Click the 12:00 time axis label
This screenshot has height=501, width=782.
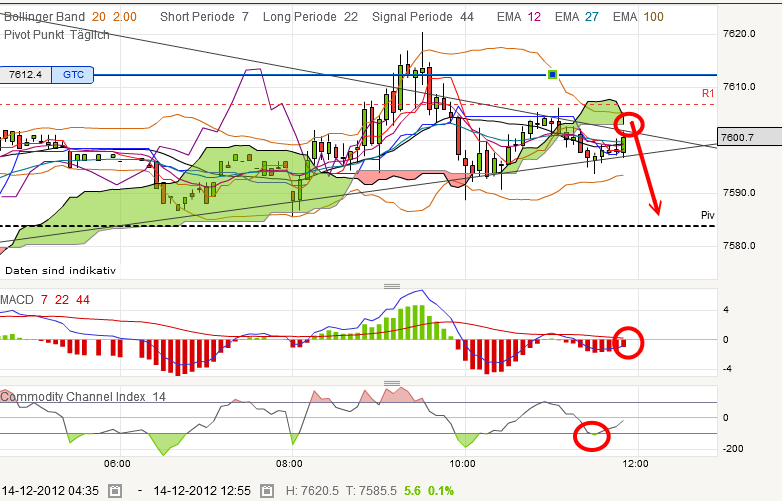point(635,464)
